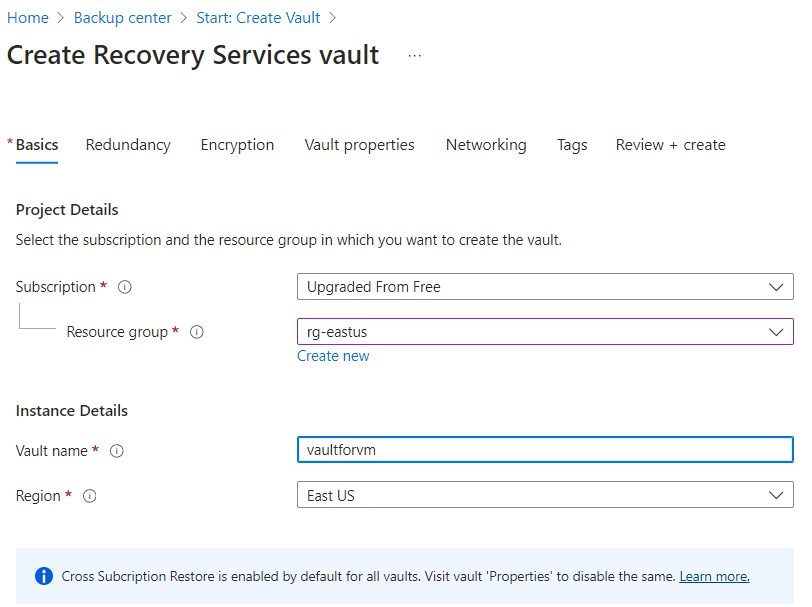Open the Resource group dropdown
812x607 pixels.
point(545,332)
